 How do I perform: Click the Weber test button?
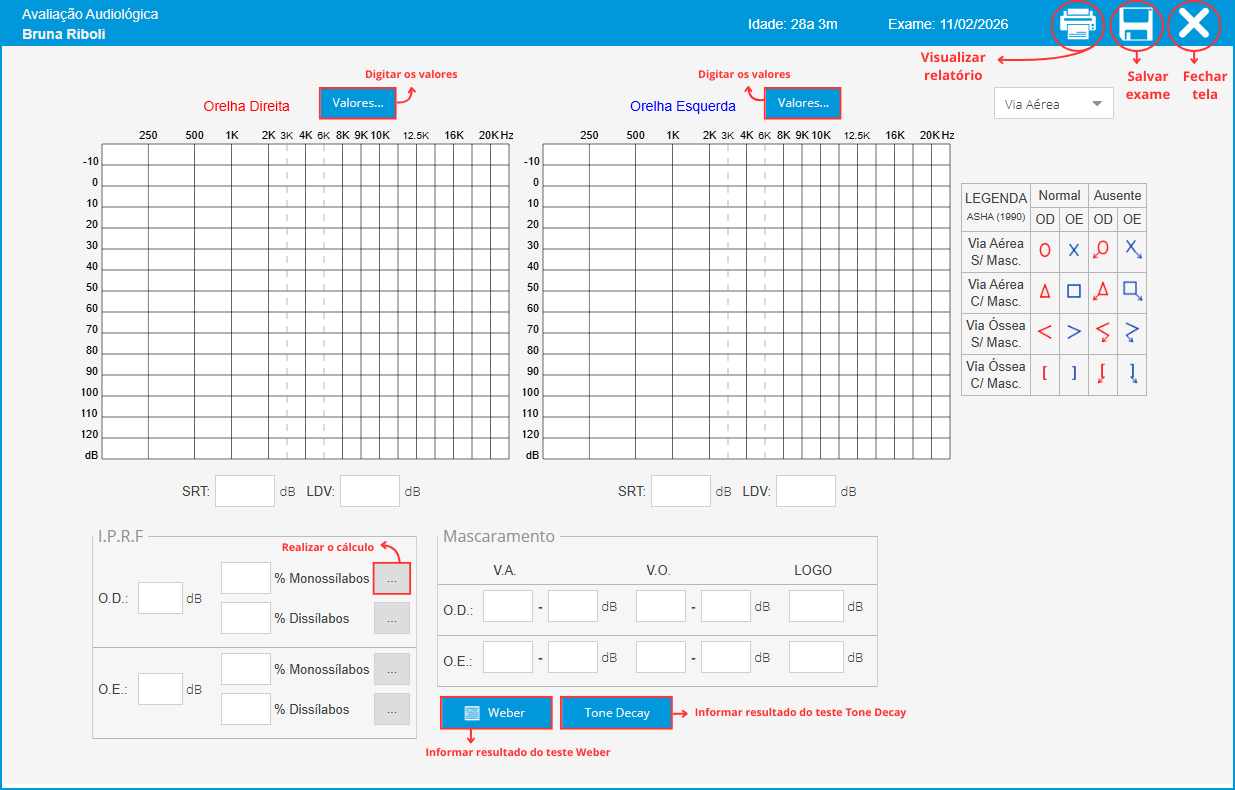tap(496, 713)
